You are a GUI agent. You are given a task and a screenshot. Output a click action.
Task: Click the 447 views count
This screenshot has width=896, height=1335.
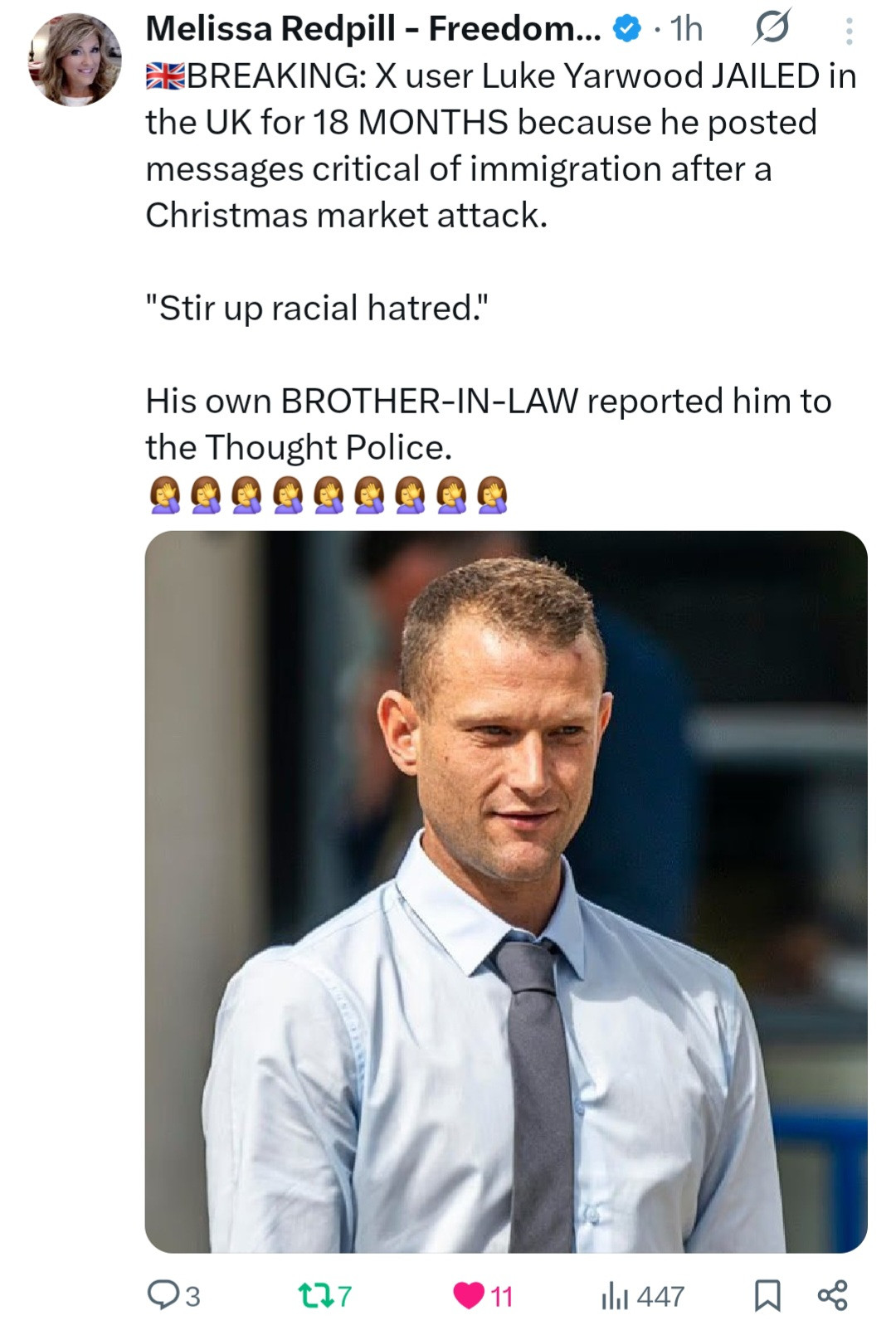660,1296
